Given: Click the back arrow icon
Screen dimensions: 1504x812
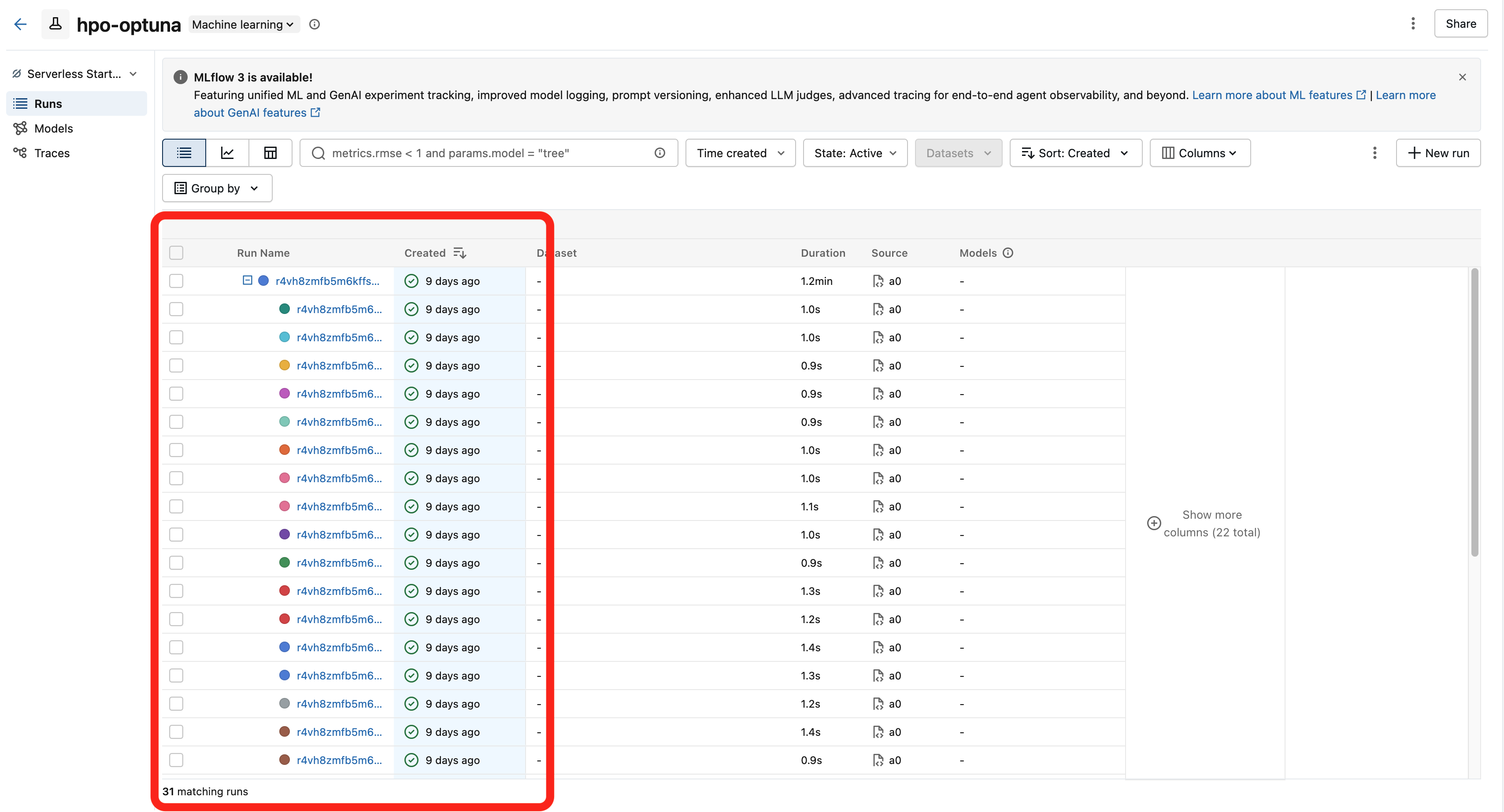Looking at the screenshot, I should click(20, 24).
